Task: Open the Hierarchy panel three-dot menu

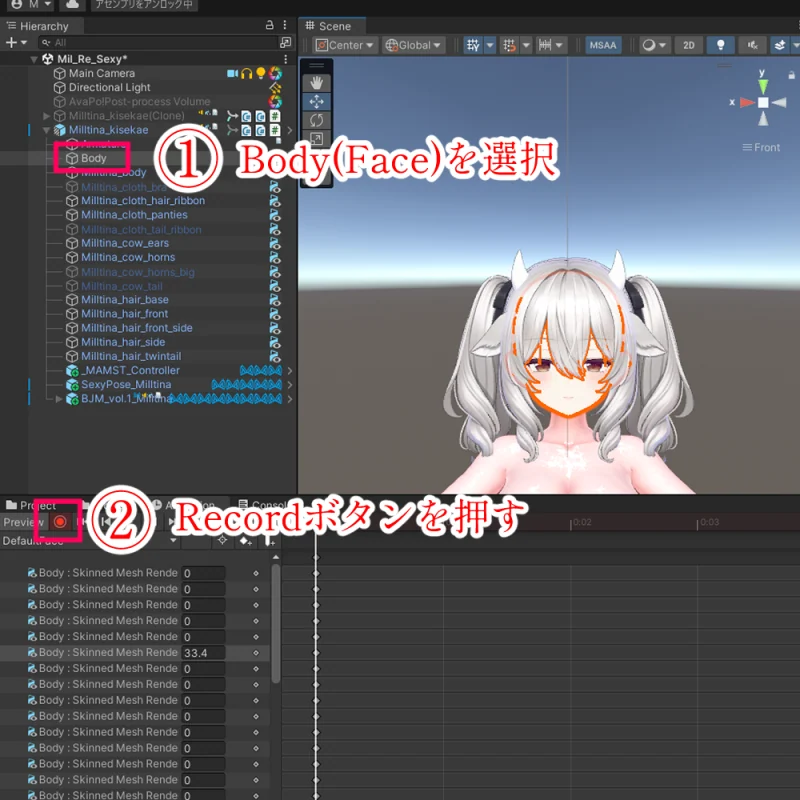Action: point(285,25)
